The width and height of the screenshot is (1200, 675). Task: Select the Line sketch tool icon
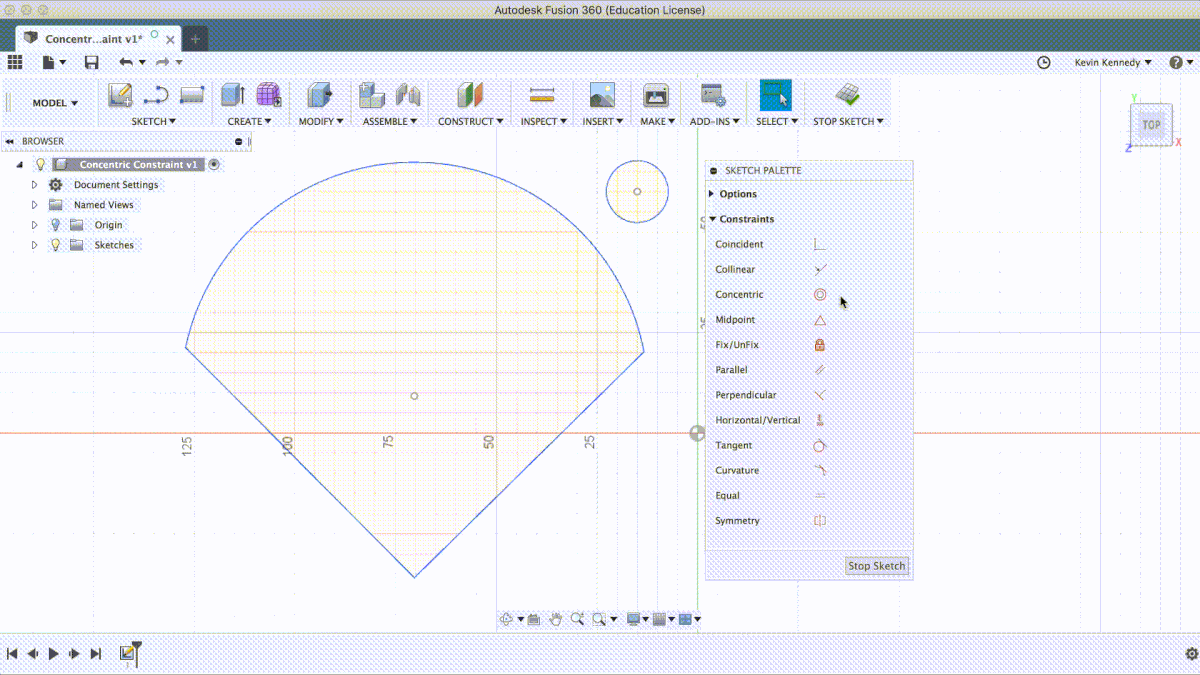click(156, 96)
